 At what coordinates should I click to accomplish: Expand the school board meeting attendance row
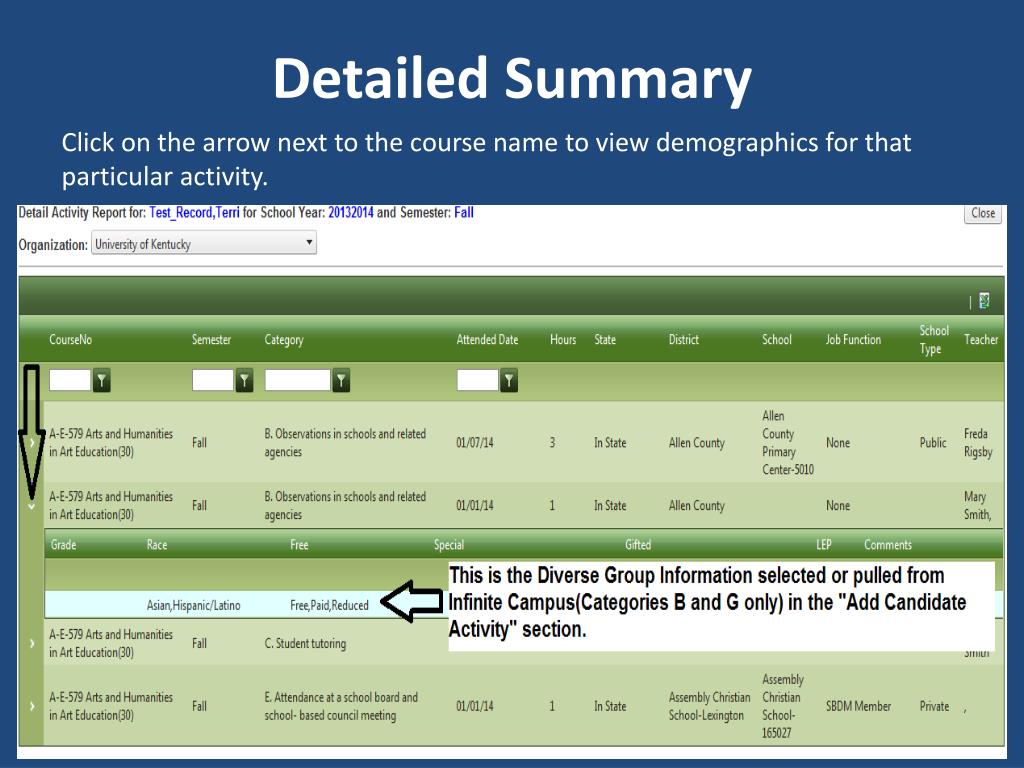click(31, 706)
